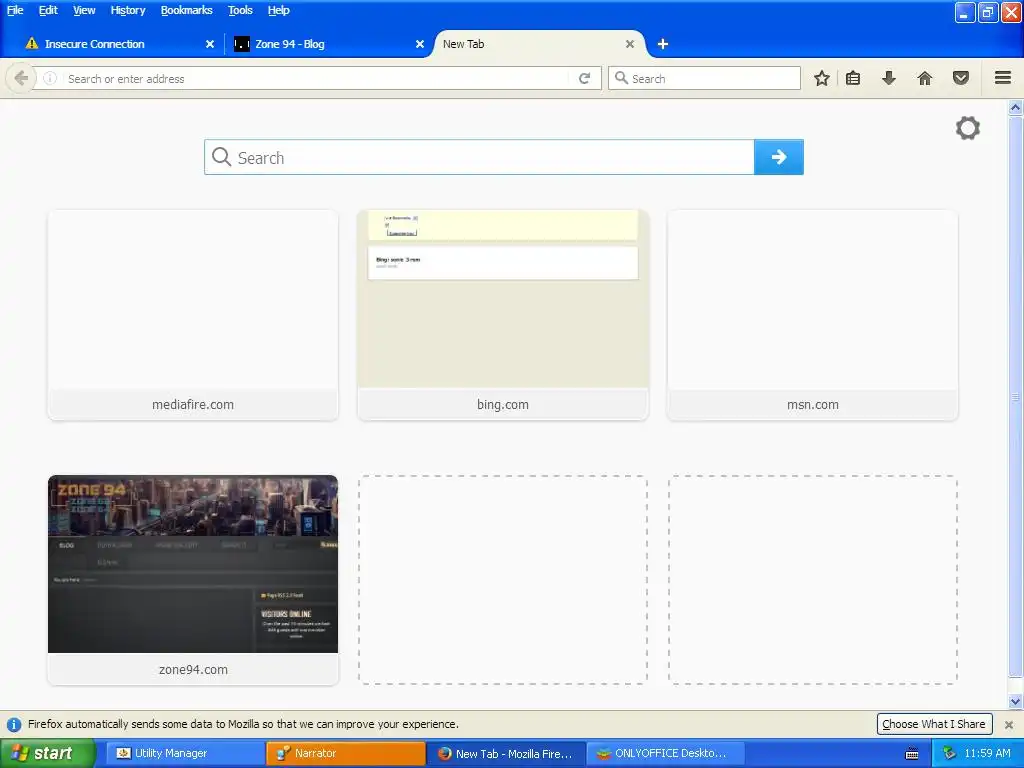
Task: Select New Tab - Mozilla Firefox taskbar item
Action: [506, 753]
